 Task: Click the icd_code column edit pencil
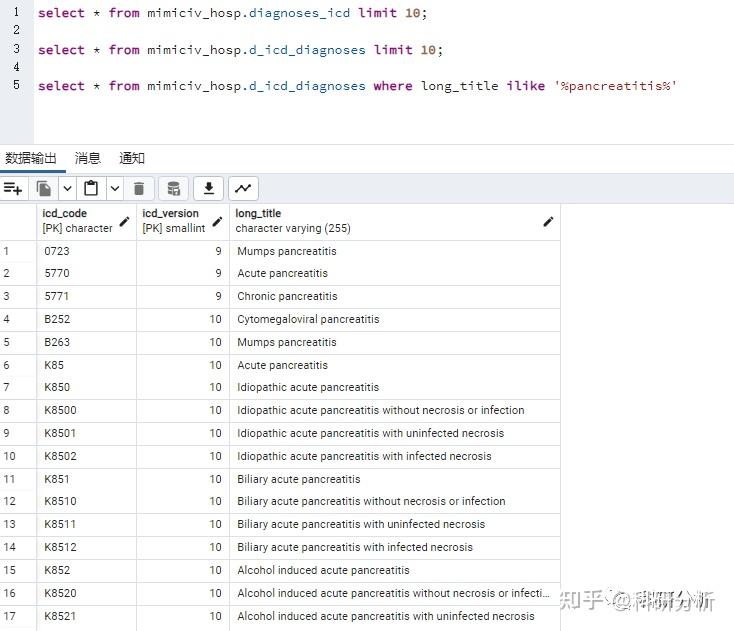(125, 221)
